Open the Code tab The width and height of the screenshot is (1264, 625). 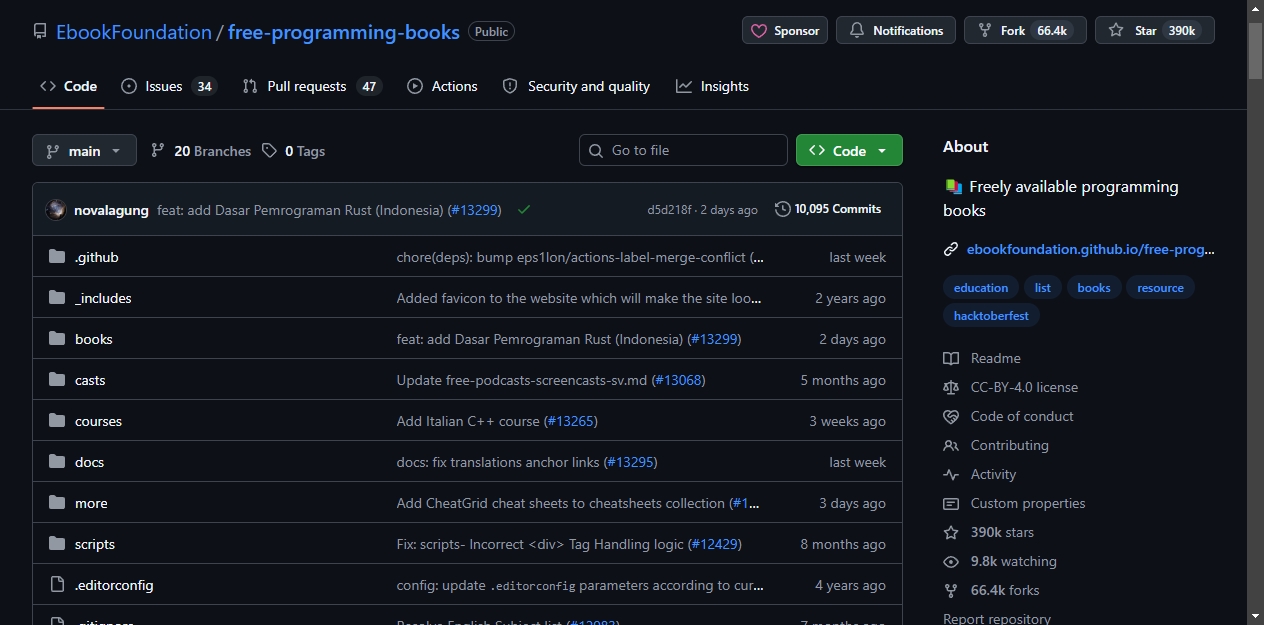click(x=68, y=86)
